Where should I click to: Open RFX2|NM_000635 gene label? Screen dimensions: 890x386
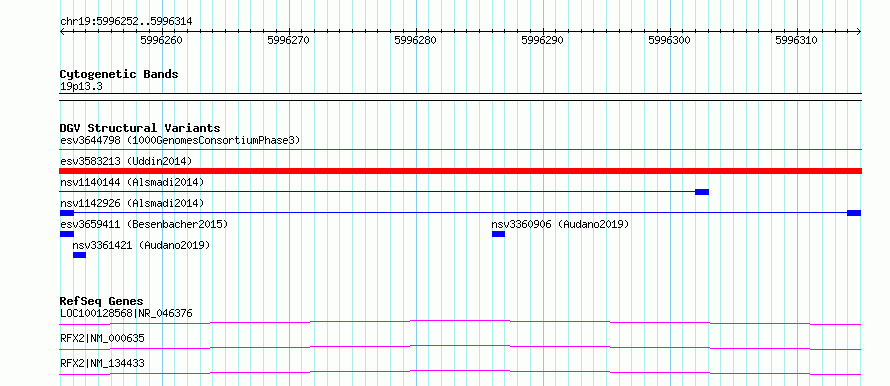point(102,338)
